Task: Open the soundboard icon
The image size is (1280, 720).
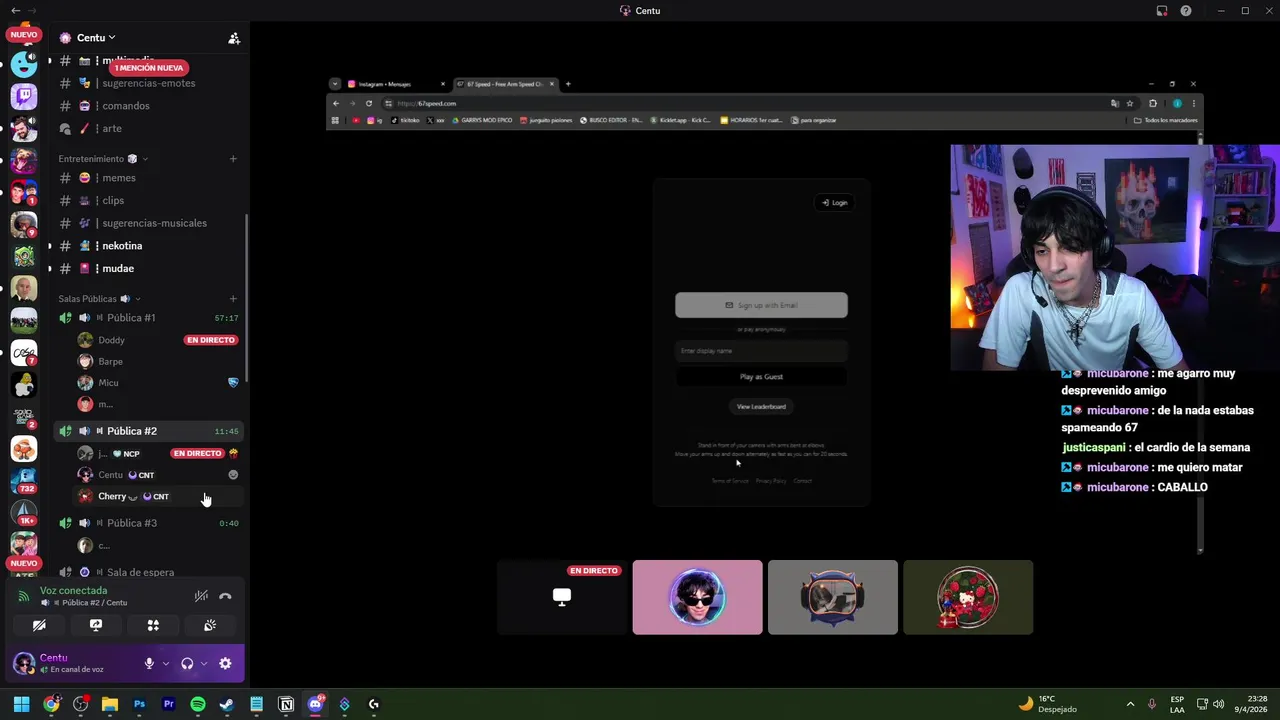Action: 210,625
